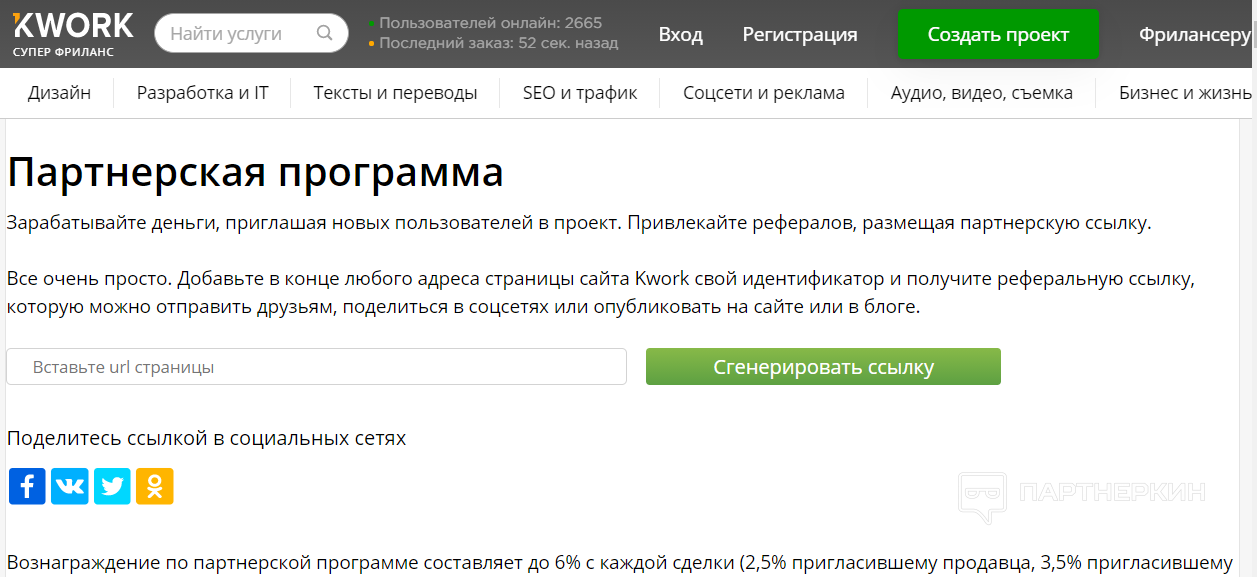1257x577 pixels.
Task: Click the 'Сгенерировать ссылку' button
Action: pyautogui.click(x=823, y=367)
